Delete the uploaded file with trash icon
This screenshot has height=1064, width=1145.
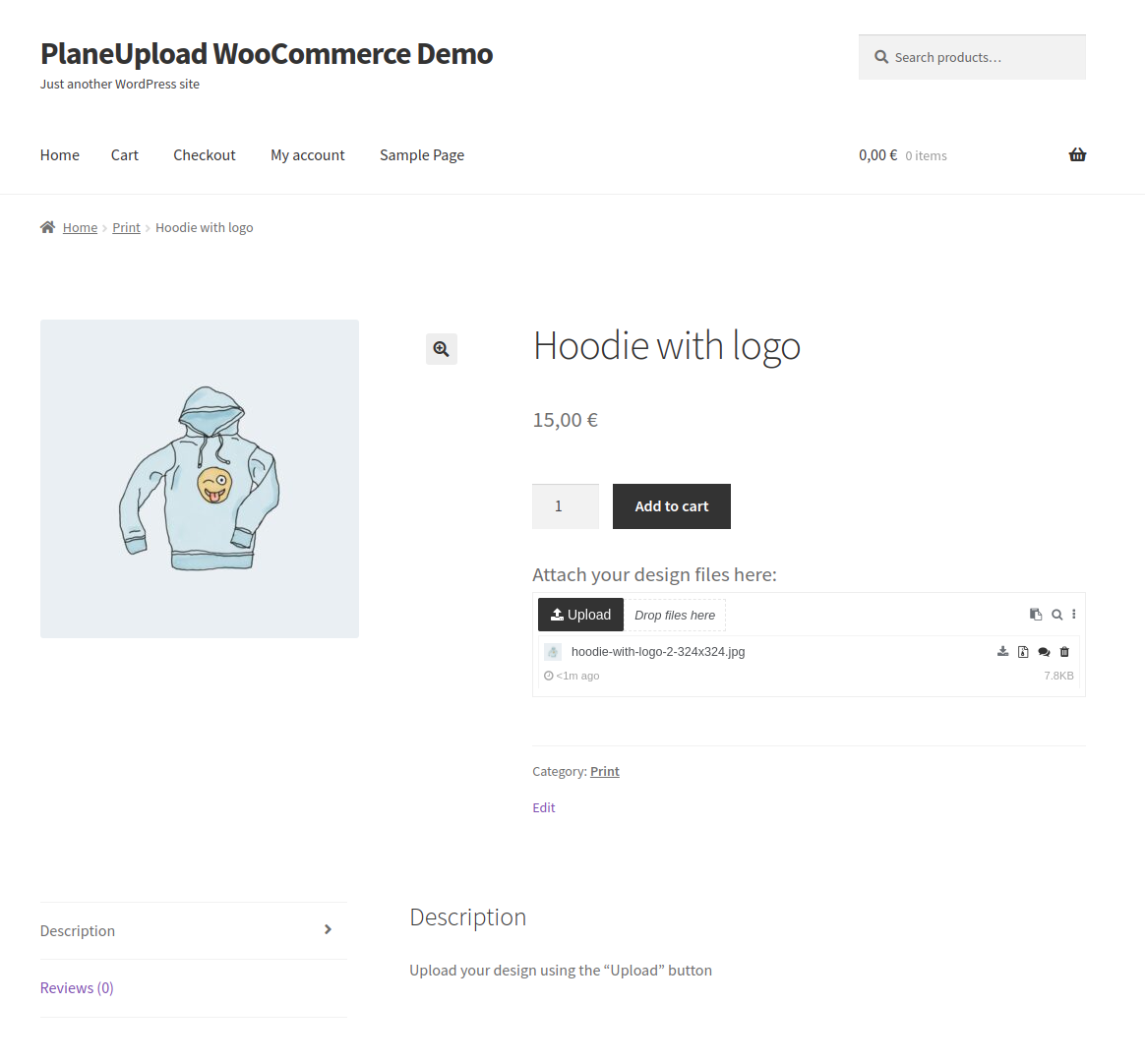(x=1064, y=652)
